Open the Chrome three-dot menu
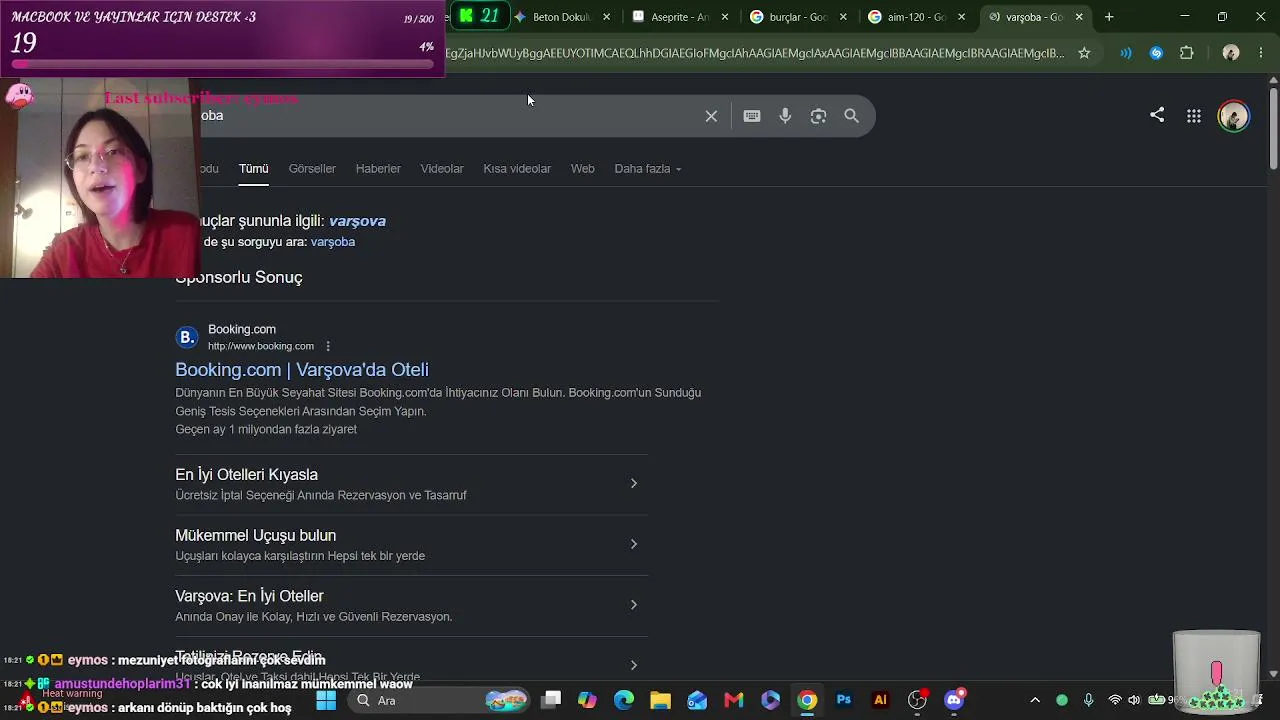 pyautogui.click(x=1261, y=53)
